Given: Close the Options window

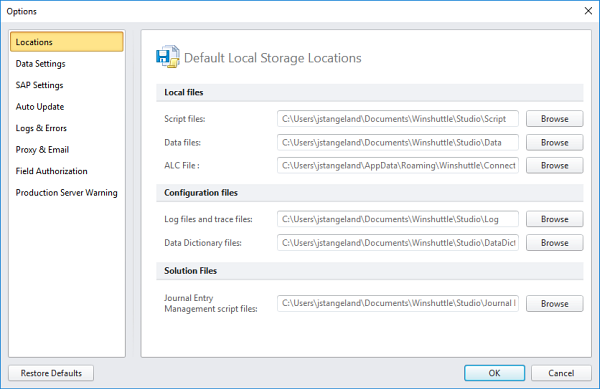Looking at the screenshot, I should pos(588,11).
